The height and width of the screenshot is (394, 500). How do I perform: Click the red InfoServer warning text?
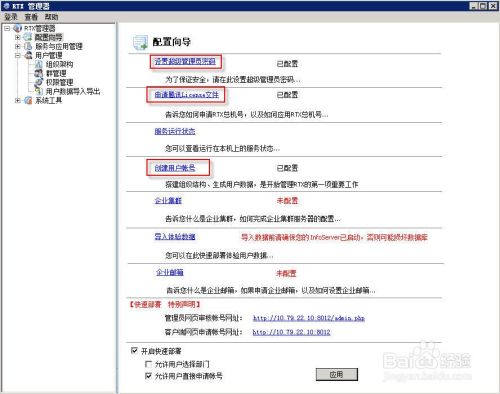(x=334, y=237)
